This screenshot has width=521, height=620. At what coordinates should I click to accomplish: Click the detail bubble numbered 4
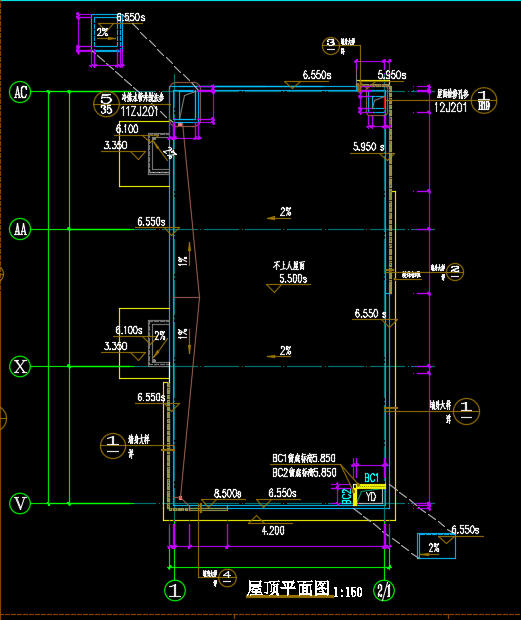[227, 578]
